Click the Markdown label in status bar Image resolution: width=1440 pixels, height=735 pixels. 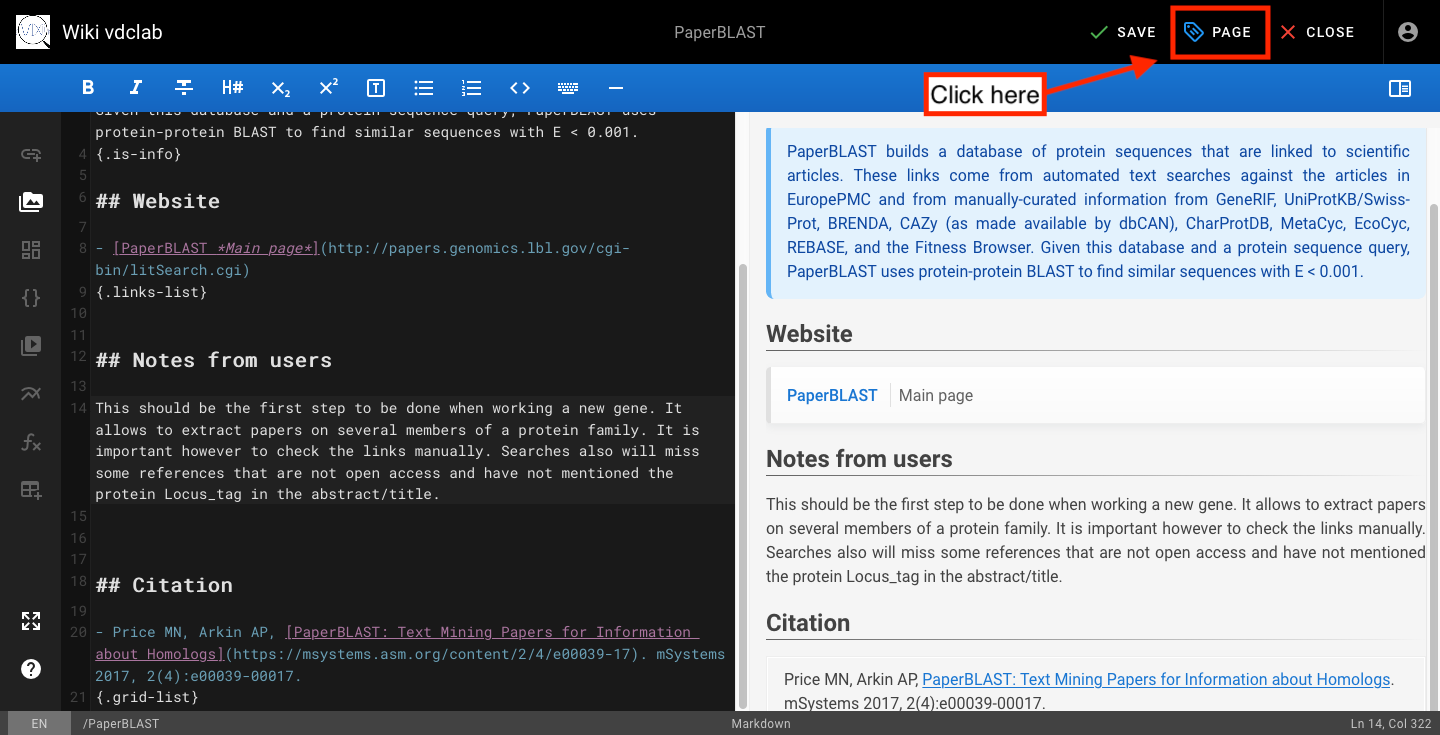pos(761,723)
